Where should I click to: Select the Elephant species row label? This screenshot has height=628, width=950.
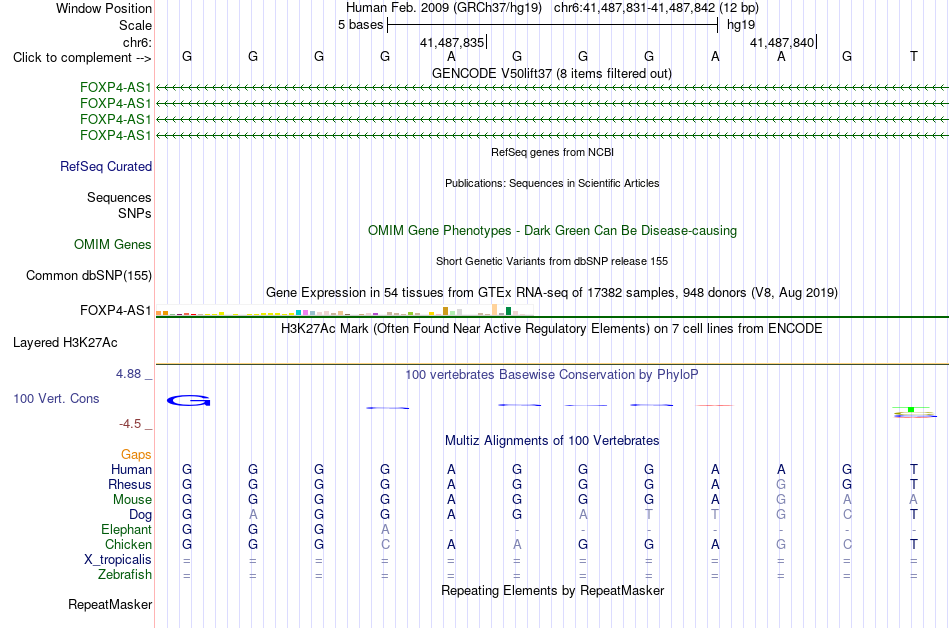126,530
